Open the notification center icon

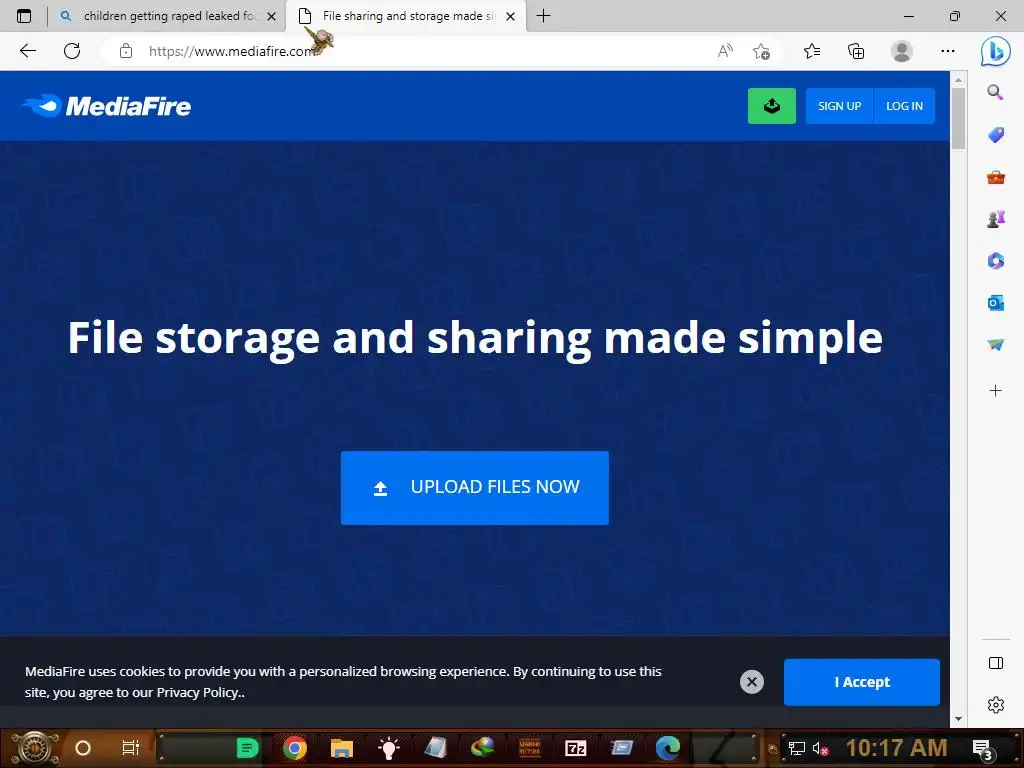[983, 749]
